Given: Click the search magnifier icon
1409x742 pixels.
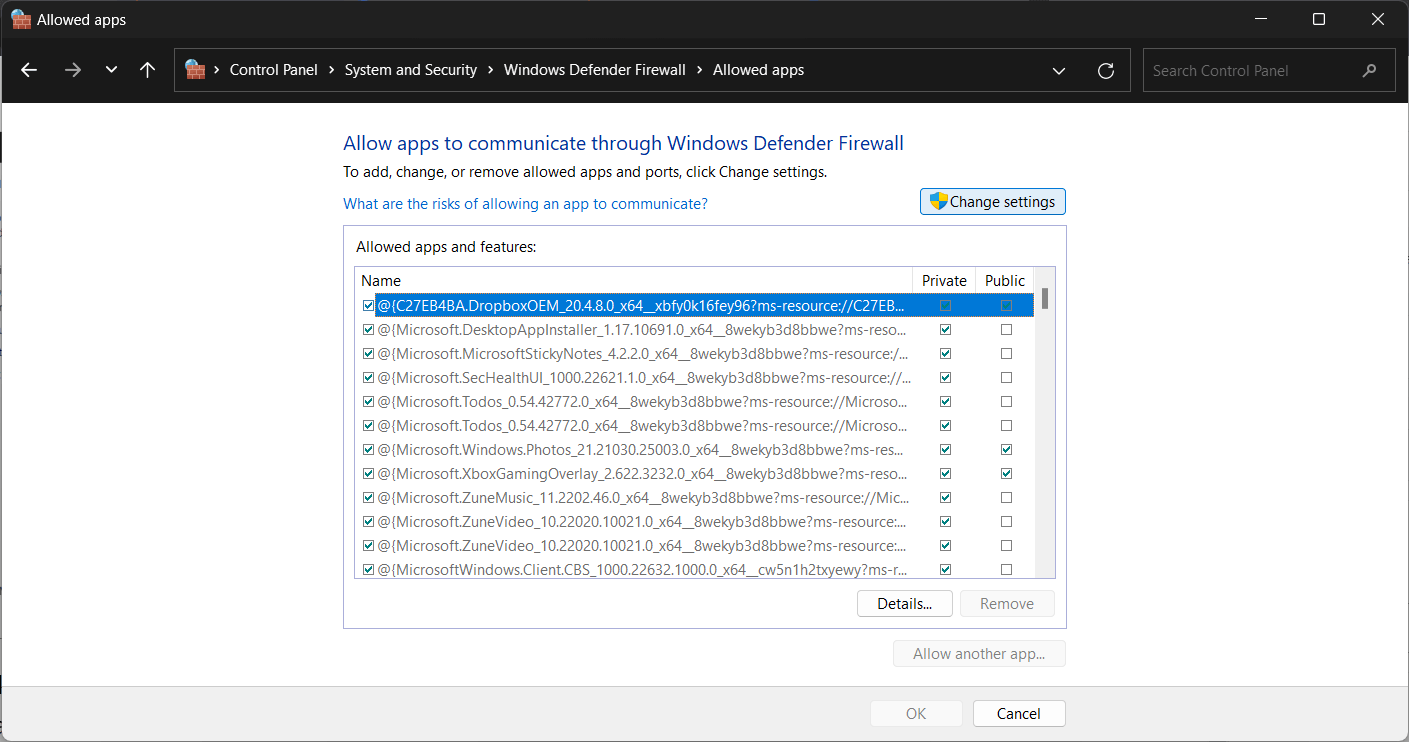Looking at the screenshot, I should pyautogui.click(x=1369, y=70).
